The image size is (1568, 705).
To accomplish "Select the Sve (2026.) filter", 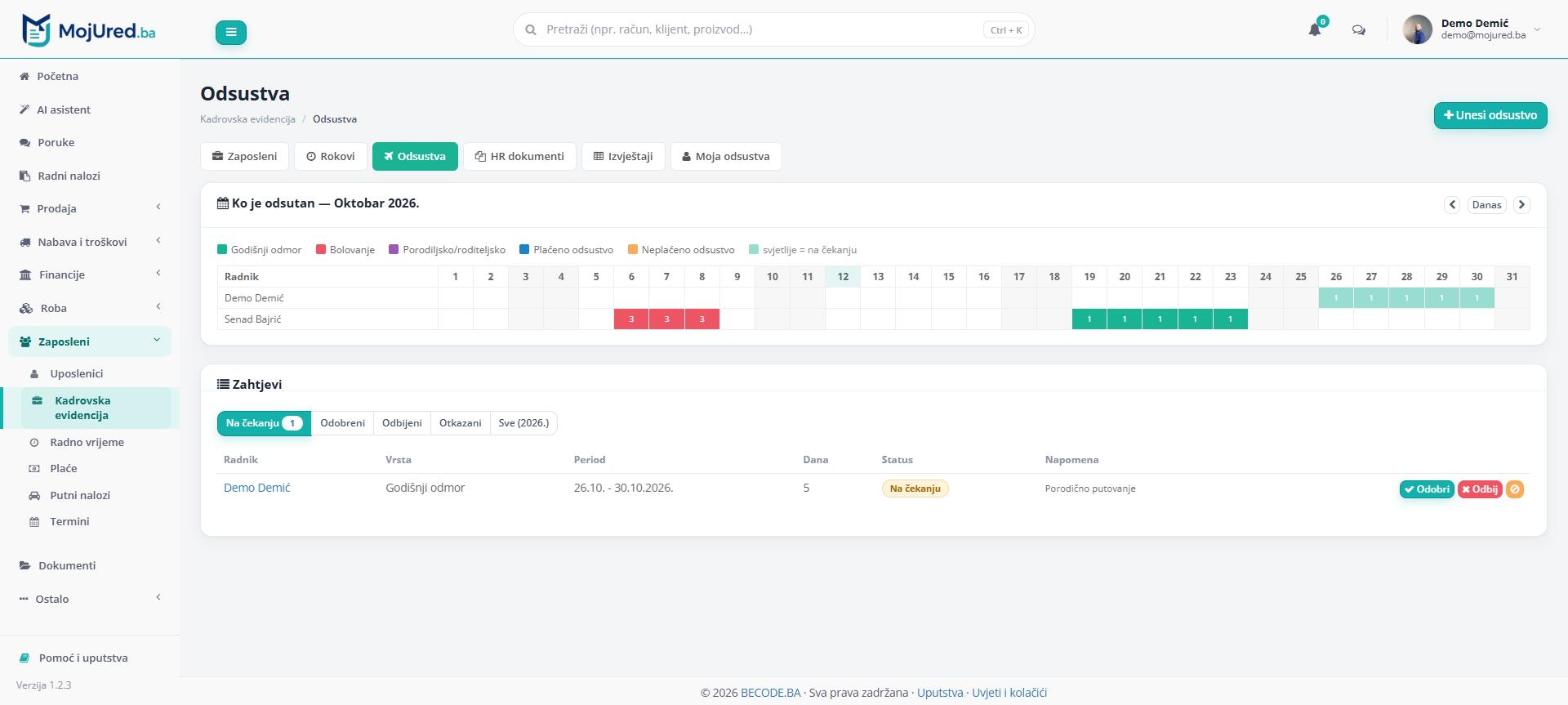I will (524, 423).
